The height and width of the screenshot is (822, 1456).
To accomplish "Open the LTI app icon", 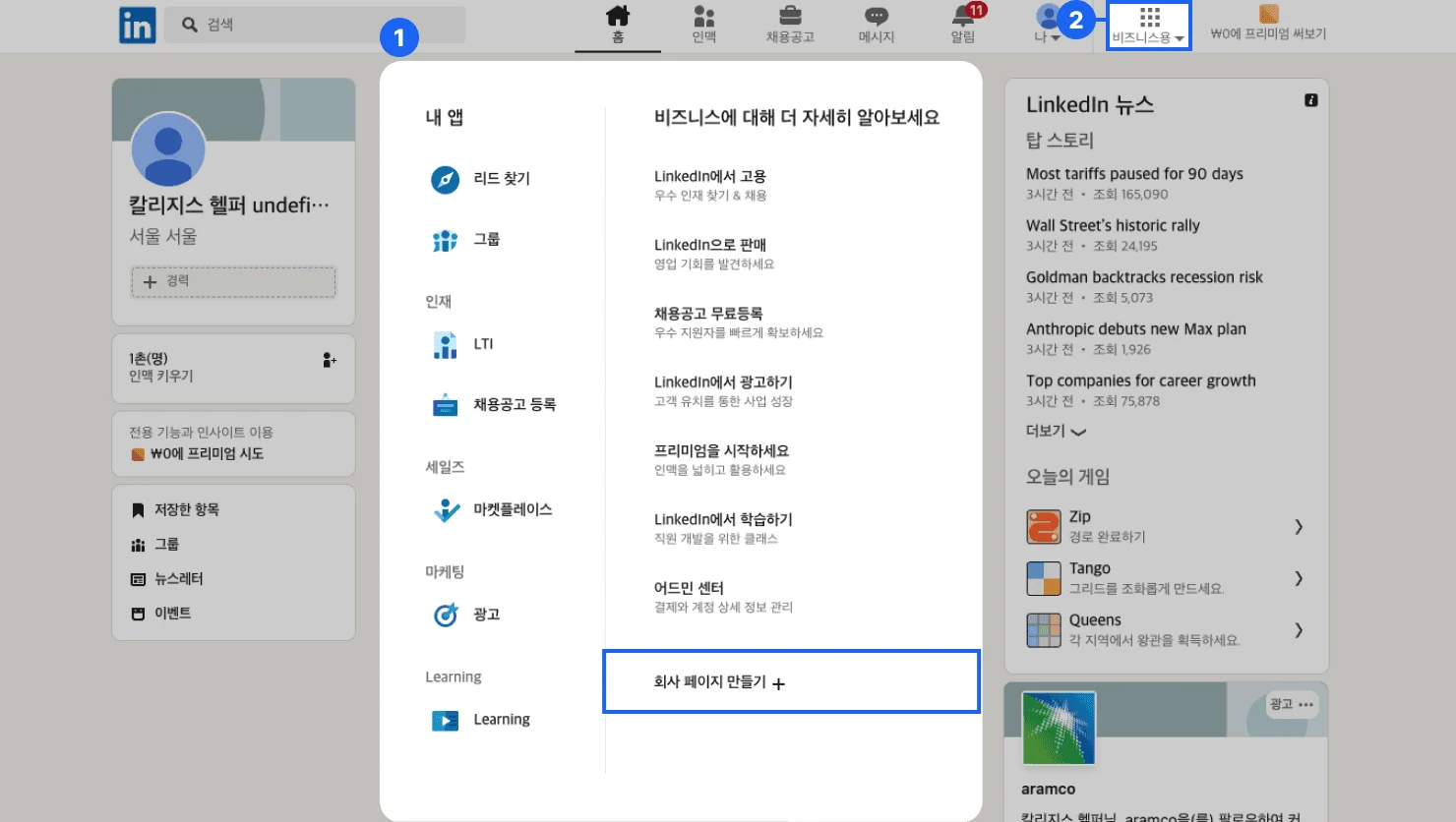I will [445, 345].
